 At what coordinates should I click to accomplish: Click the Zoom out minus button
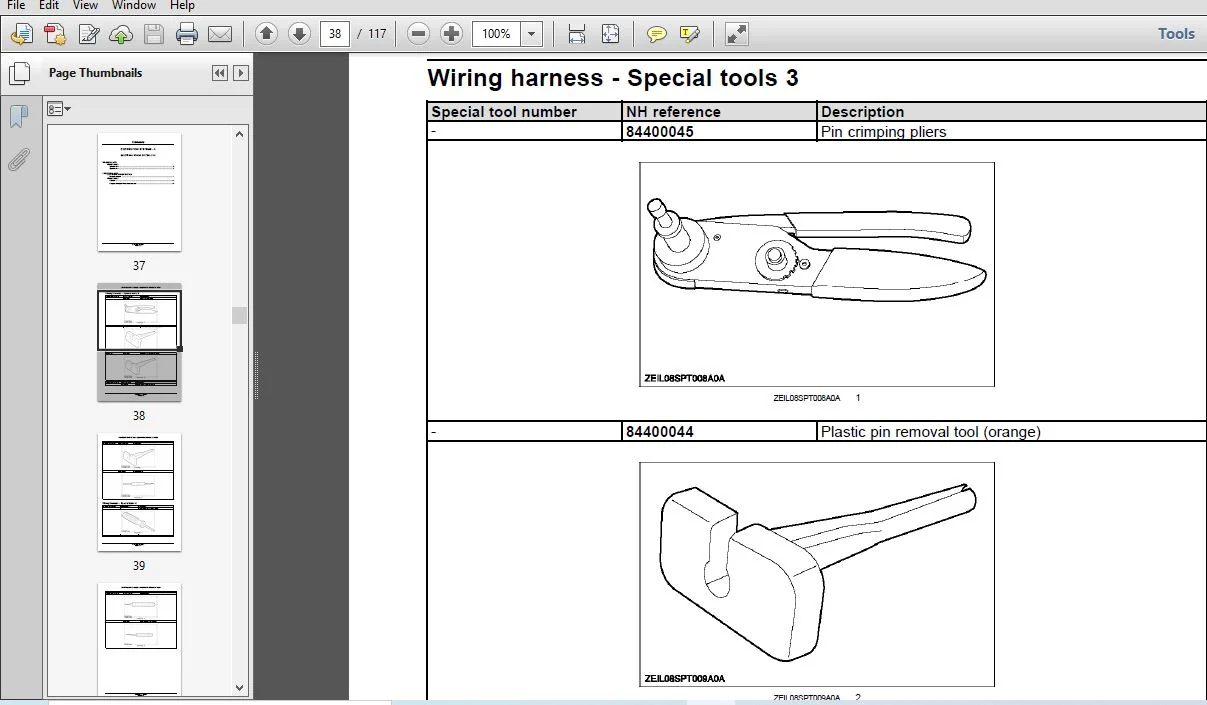[419, 34]
